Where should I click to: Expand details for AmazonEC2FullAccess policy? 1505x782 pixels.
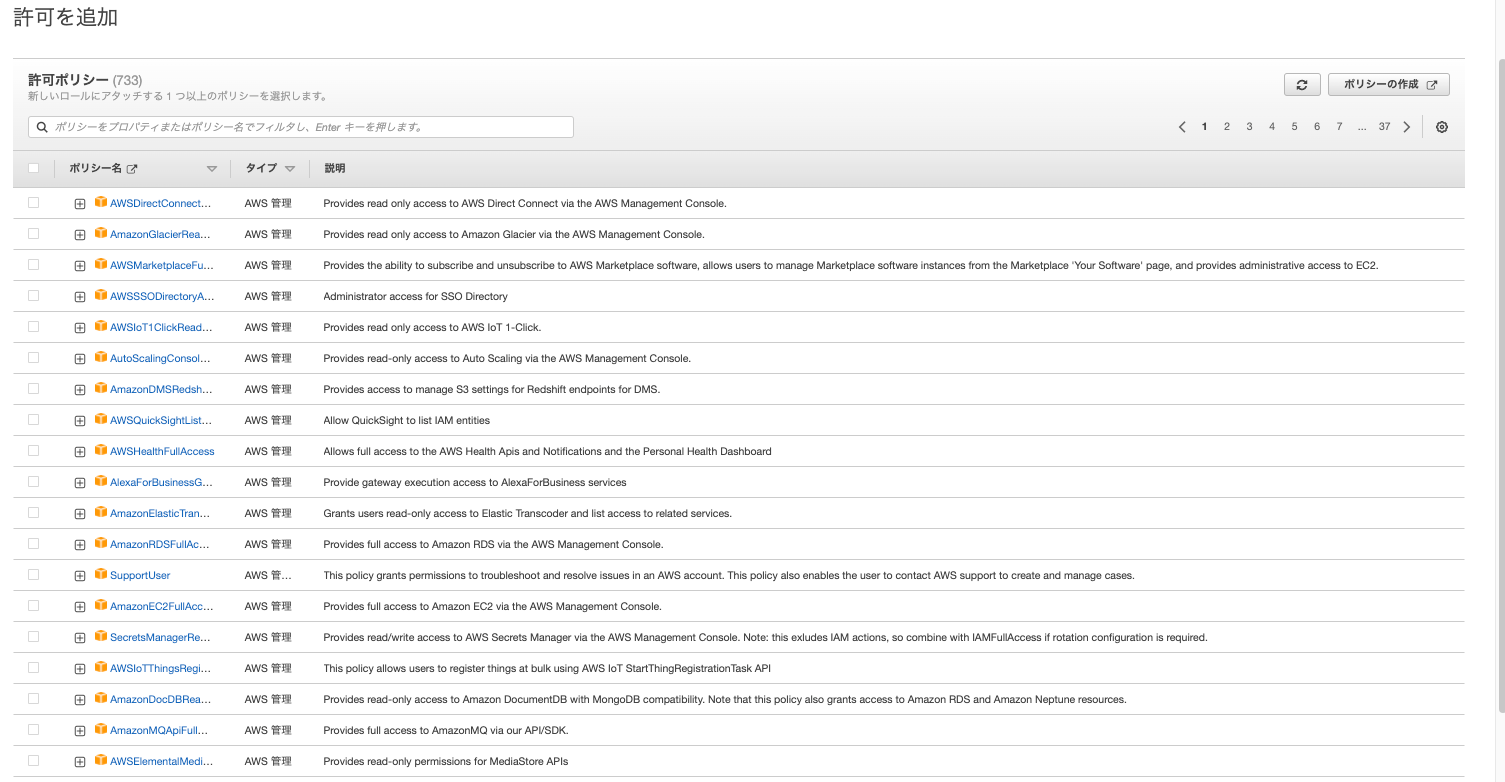point(80,606)
